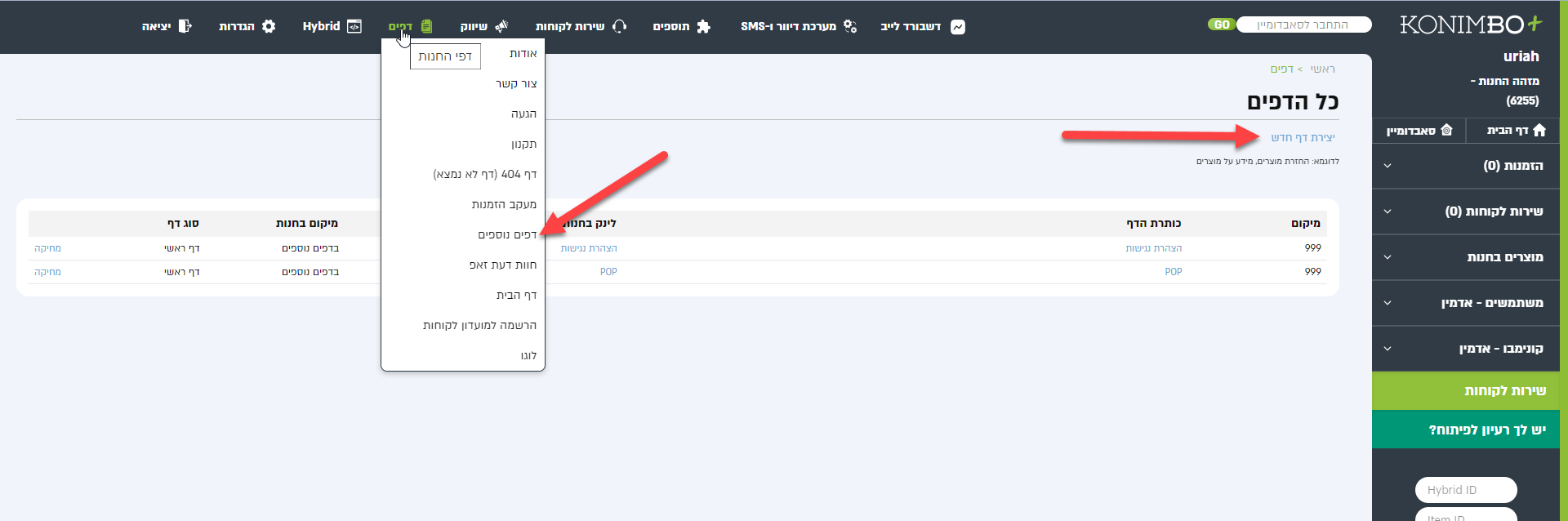
Task: Click the green GO button
Action: pos(1221,24)
